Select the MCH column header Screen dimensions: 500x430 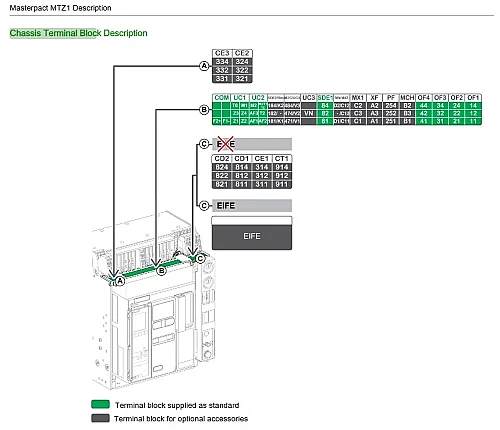point(407,98)
